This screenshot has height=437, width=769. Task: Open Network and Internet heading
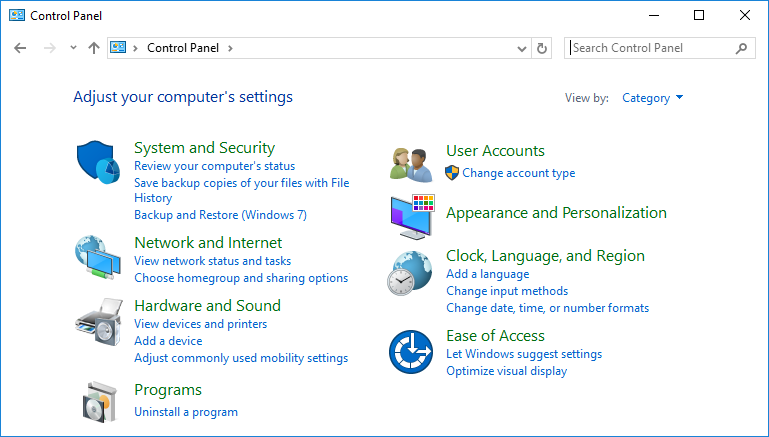click(208, 243)
